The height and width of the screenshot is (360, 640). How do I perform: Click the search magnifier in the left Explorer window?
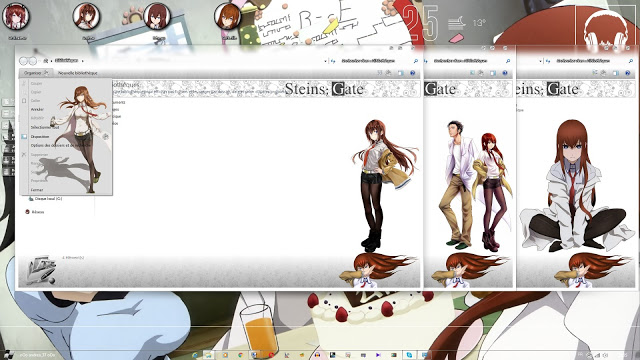(416, 61)
